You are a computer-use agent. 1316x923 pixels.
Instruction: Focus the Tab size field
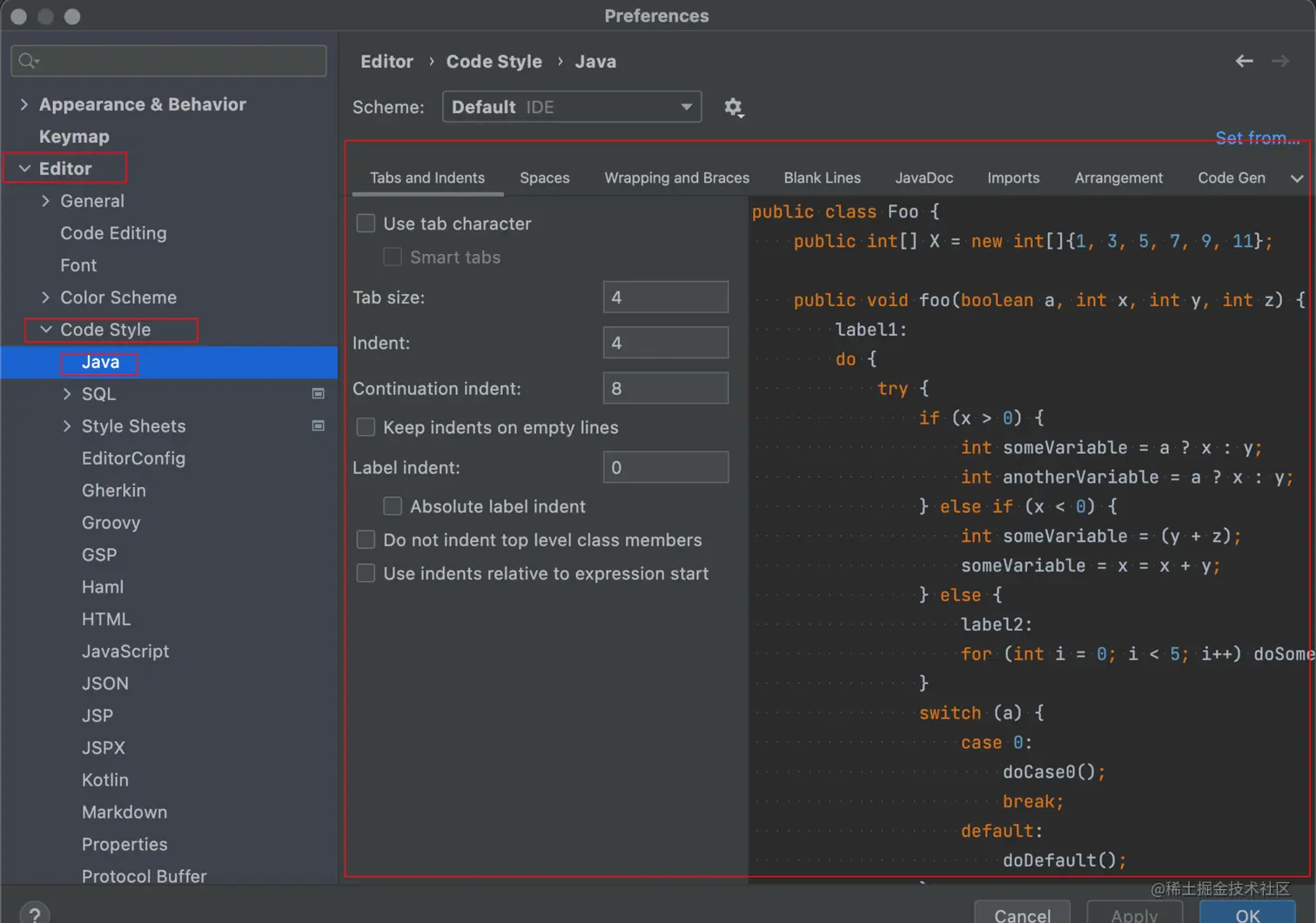(666, 298)
